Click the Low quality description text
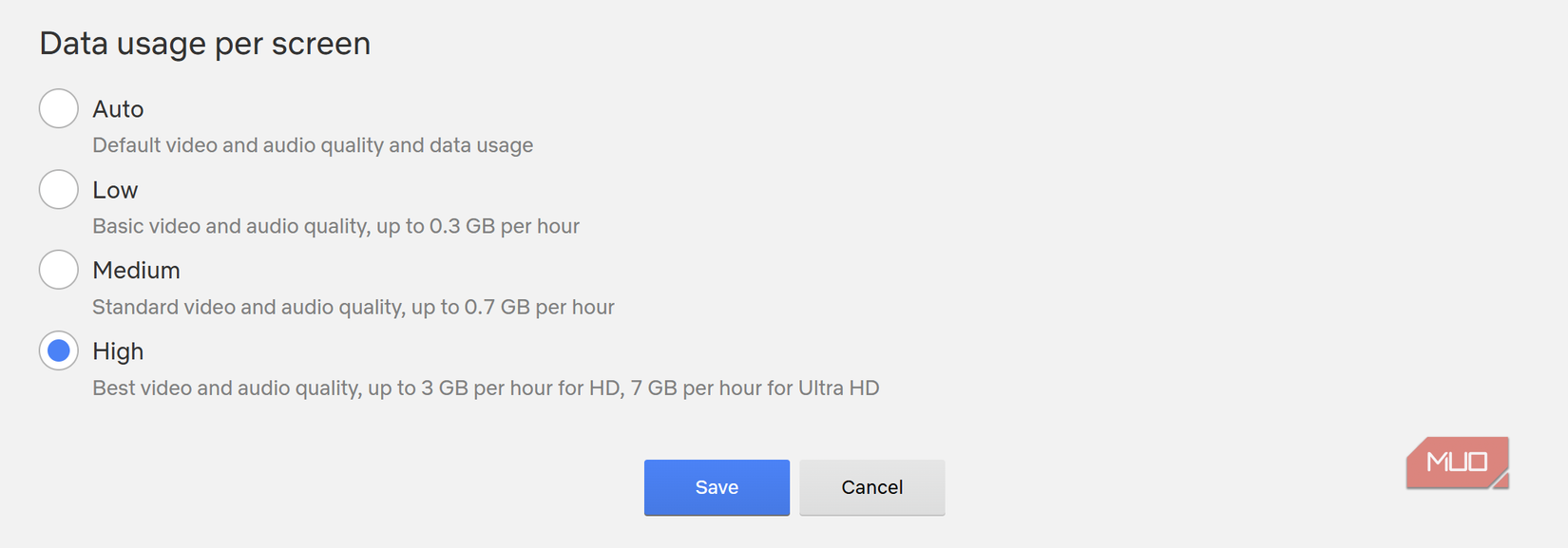Image resolution: width=1568 pixels, height=548 pixels. (x=335, y=226)
